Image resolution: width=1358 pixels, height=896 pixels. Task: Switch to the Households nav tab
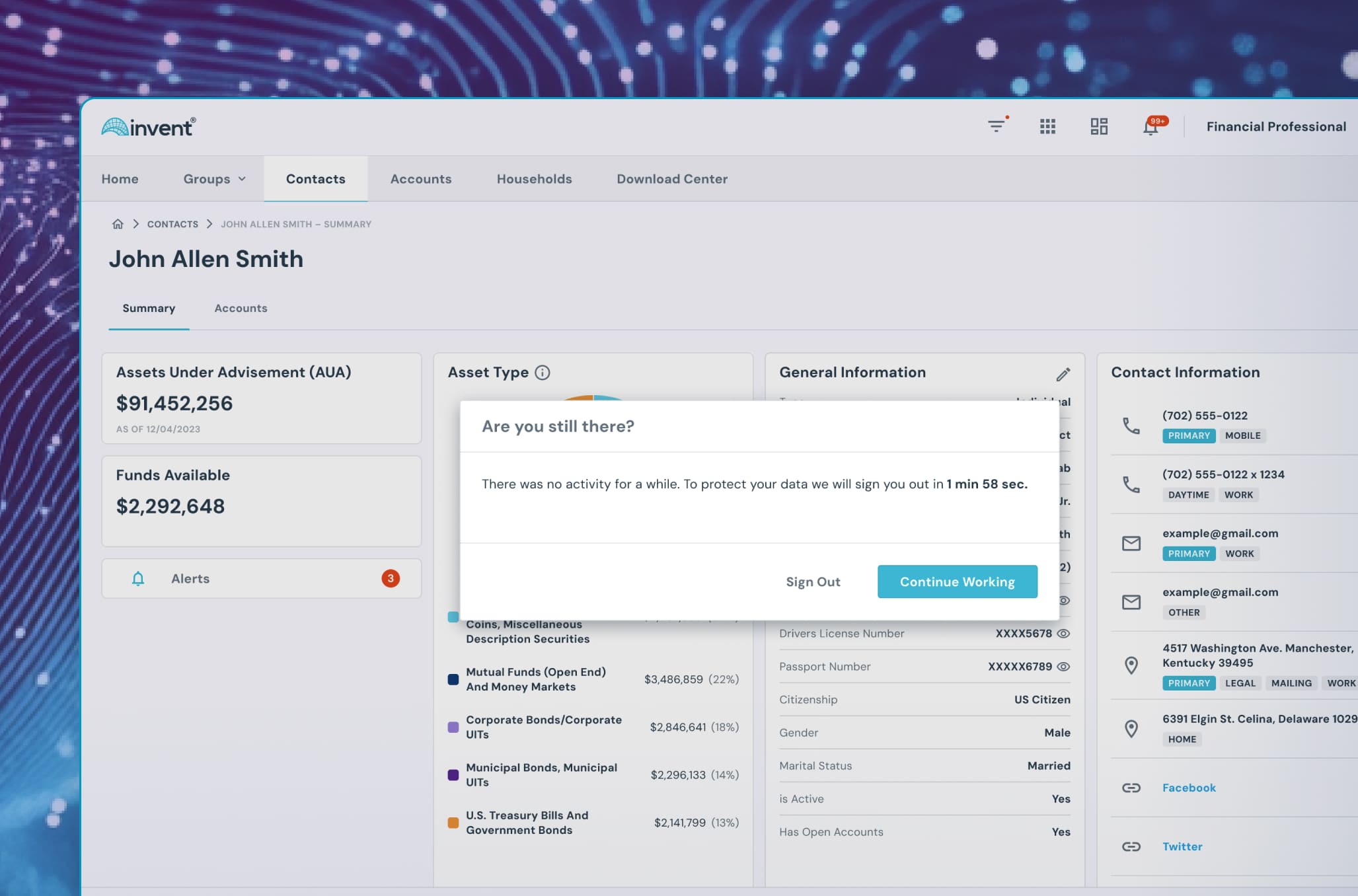pyautogui.click(x=534, y=179)
